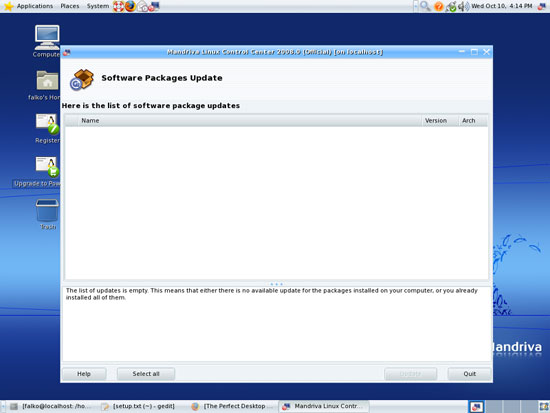Switch to The Perfect Desktop Firefox task
The image size is (550, 413).
[x=233, y=406]
